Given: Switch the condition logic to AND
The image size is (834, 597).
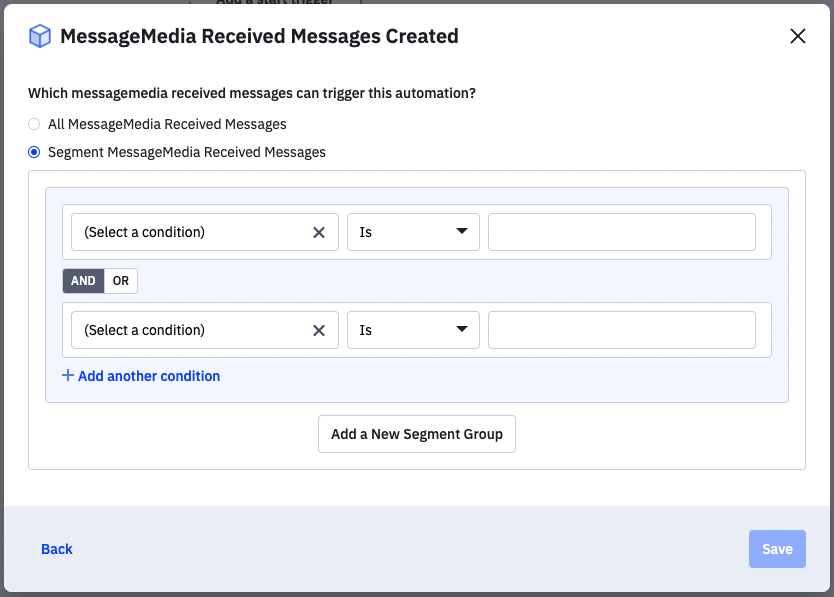Looking at the screenshot, I should (x=83, y=281).
